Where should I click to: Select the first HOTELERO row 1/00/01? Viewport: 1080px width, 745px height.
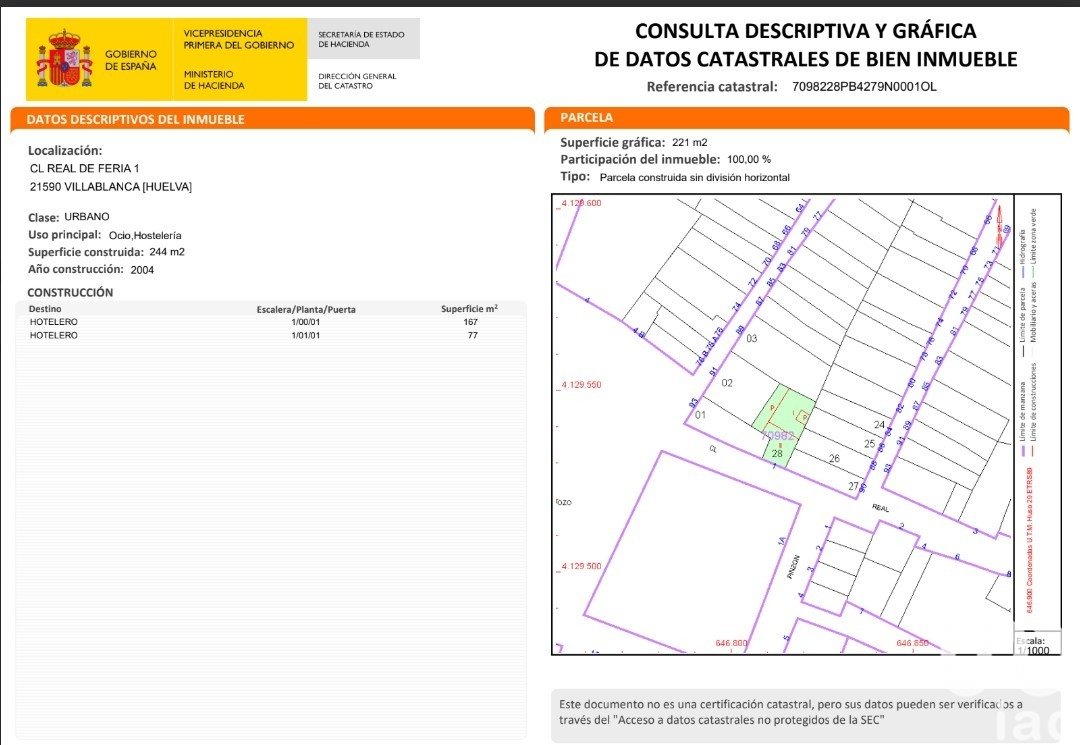pyautogui.click(x=271, y=322)
